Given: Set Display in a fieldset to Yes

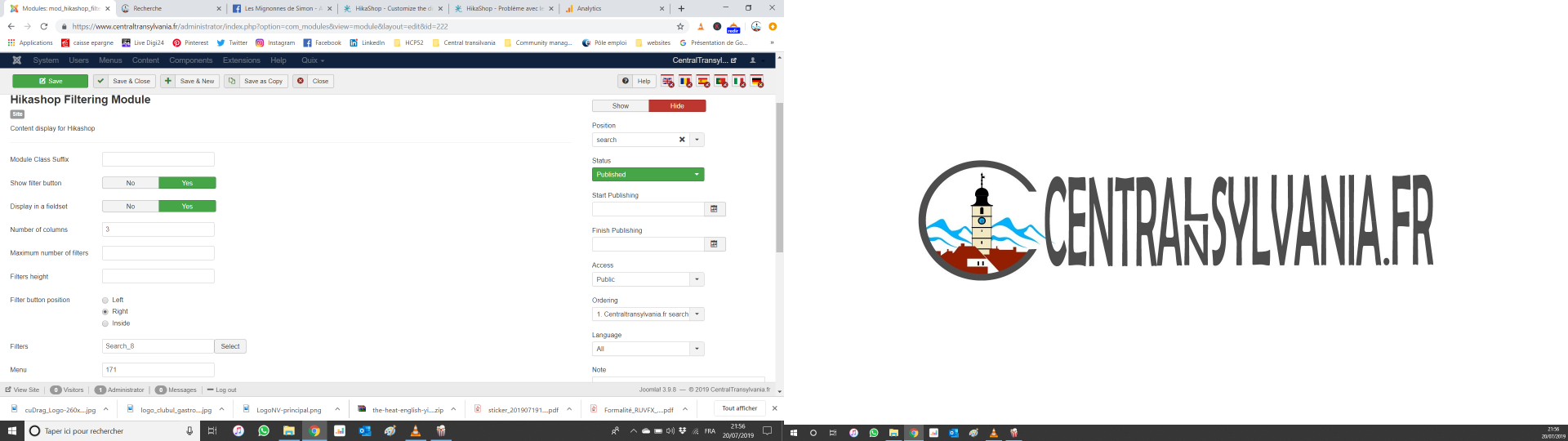Looking at the screenshot, I should (x=187, y=206).
